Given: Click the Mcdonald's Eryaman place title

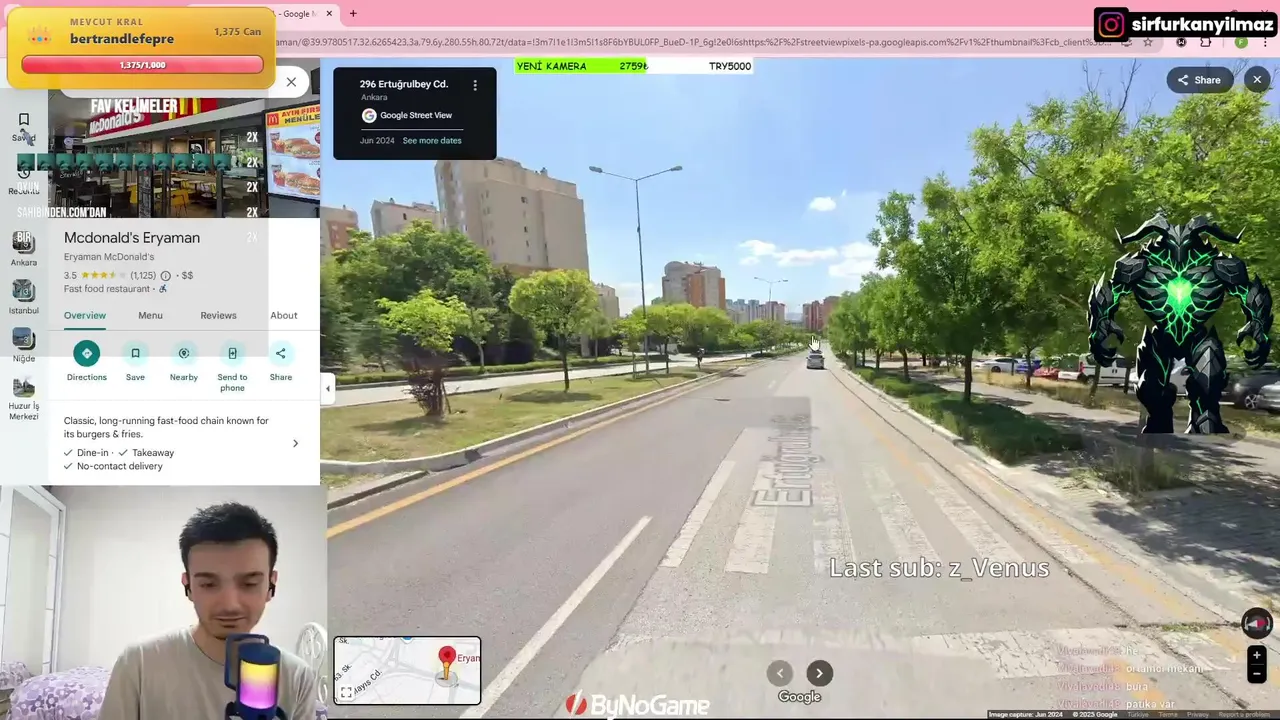Looking at the screenshot, I should 132,237.
